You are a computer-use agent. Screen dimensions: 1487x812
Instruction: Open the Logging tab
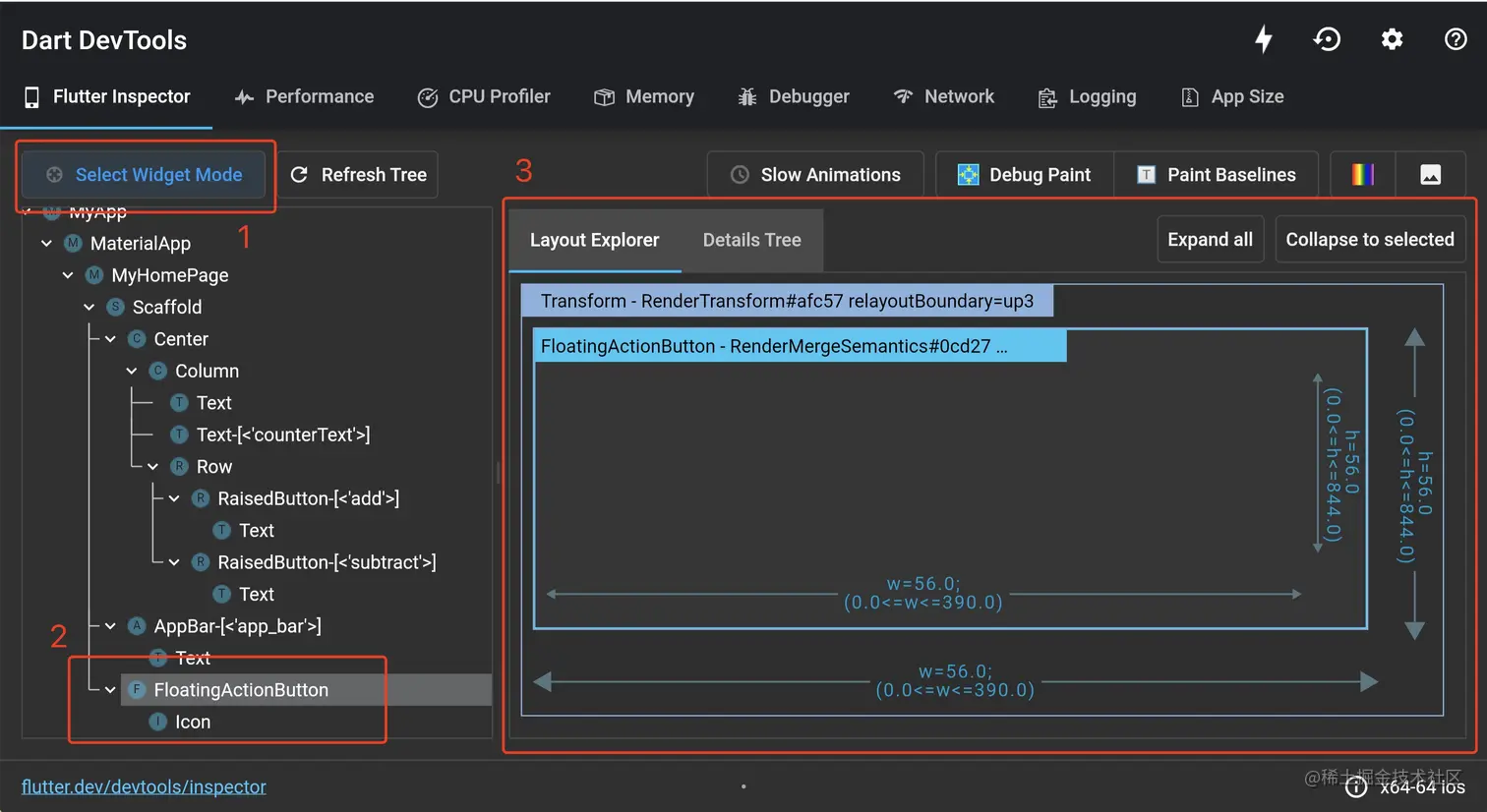pyautogui.click(x=1088, y=96)
